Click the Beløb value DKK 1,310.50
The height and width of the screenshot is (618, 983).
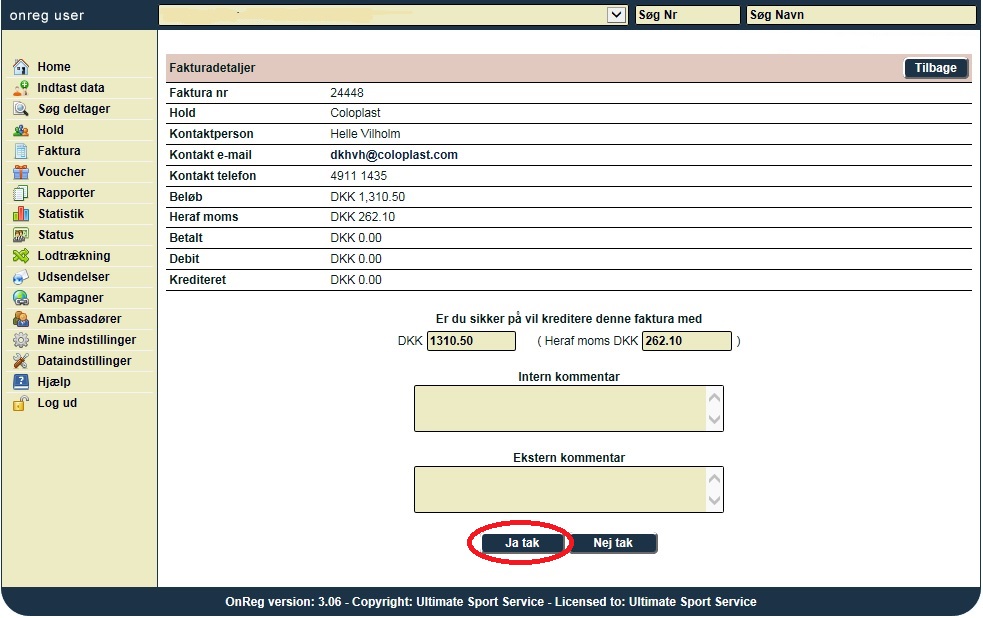pyautogui.click(x=367, y=197)
